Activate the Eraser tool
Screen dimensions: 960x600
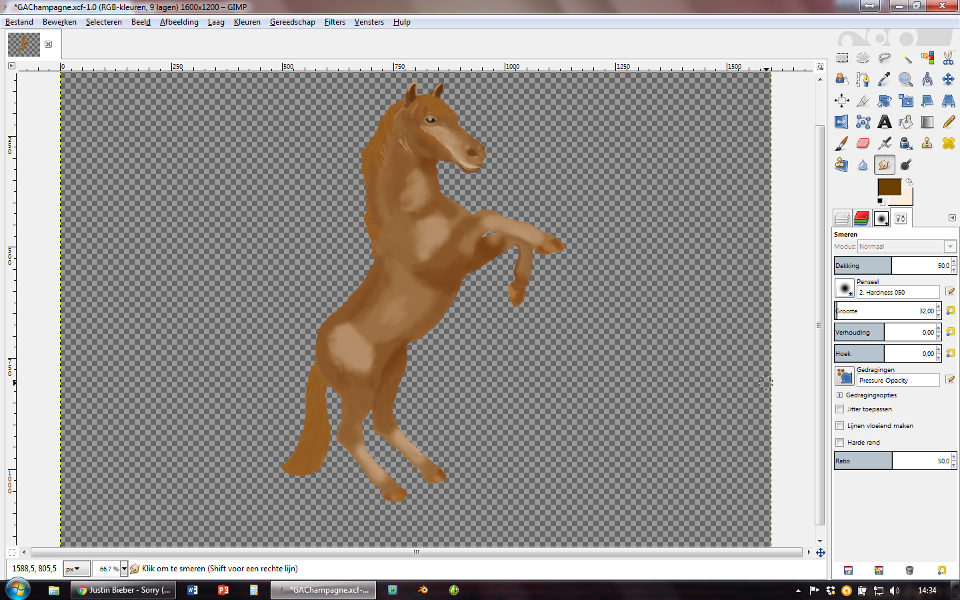click(863, 143)
